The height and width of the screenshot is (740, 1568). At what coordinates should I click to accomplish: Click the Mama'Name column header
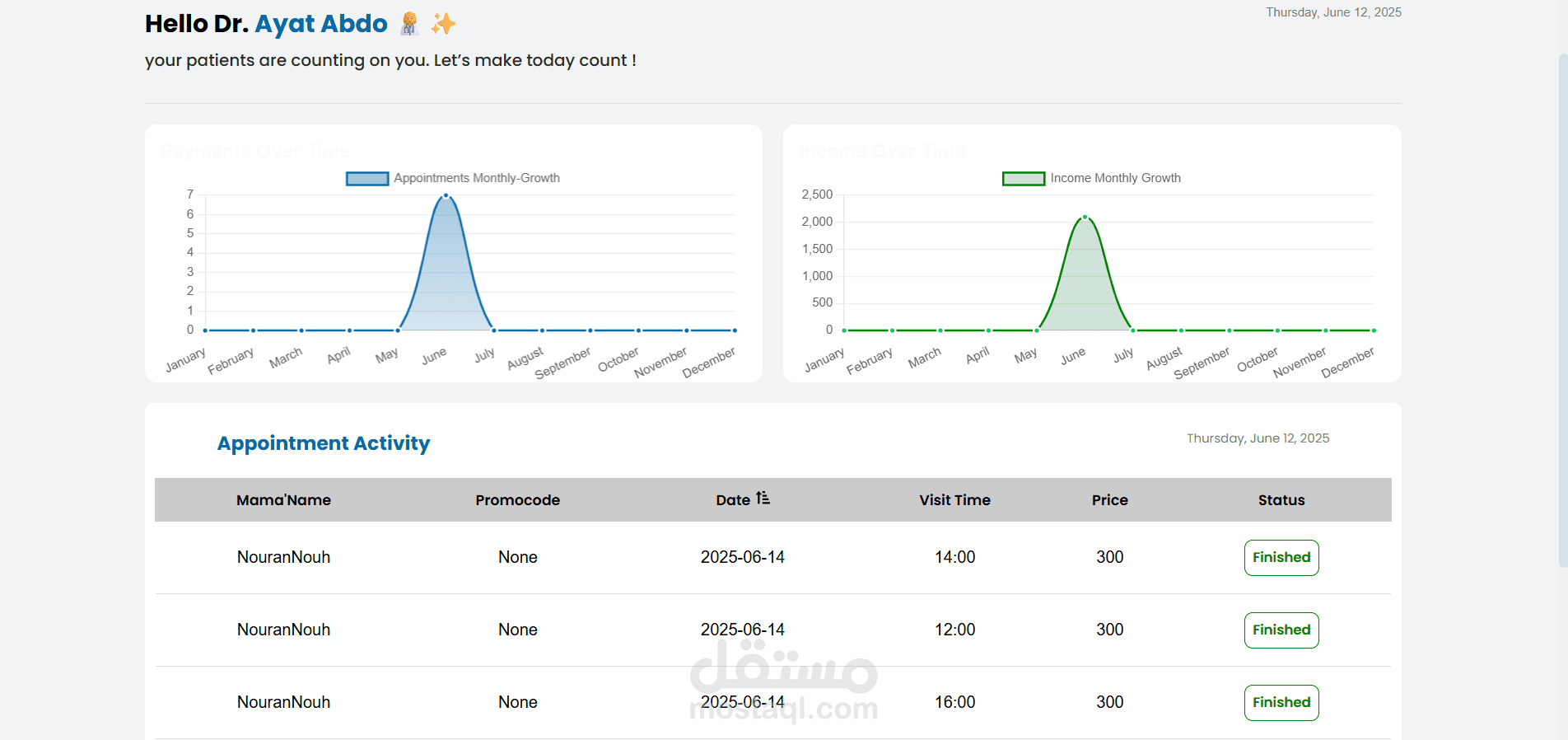click(x=283, y=500)
